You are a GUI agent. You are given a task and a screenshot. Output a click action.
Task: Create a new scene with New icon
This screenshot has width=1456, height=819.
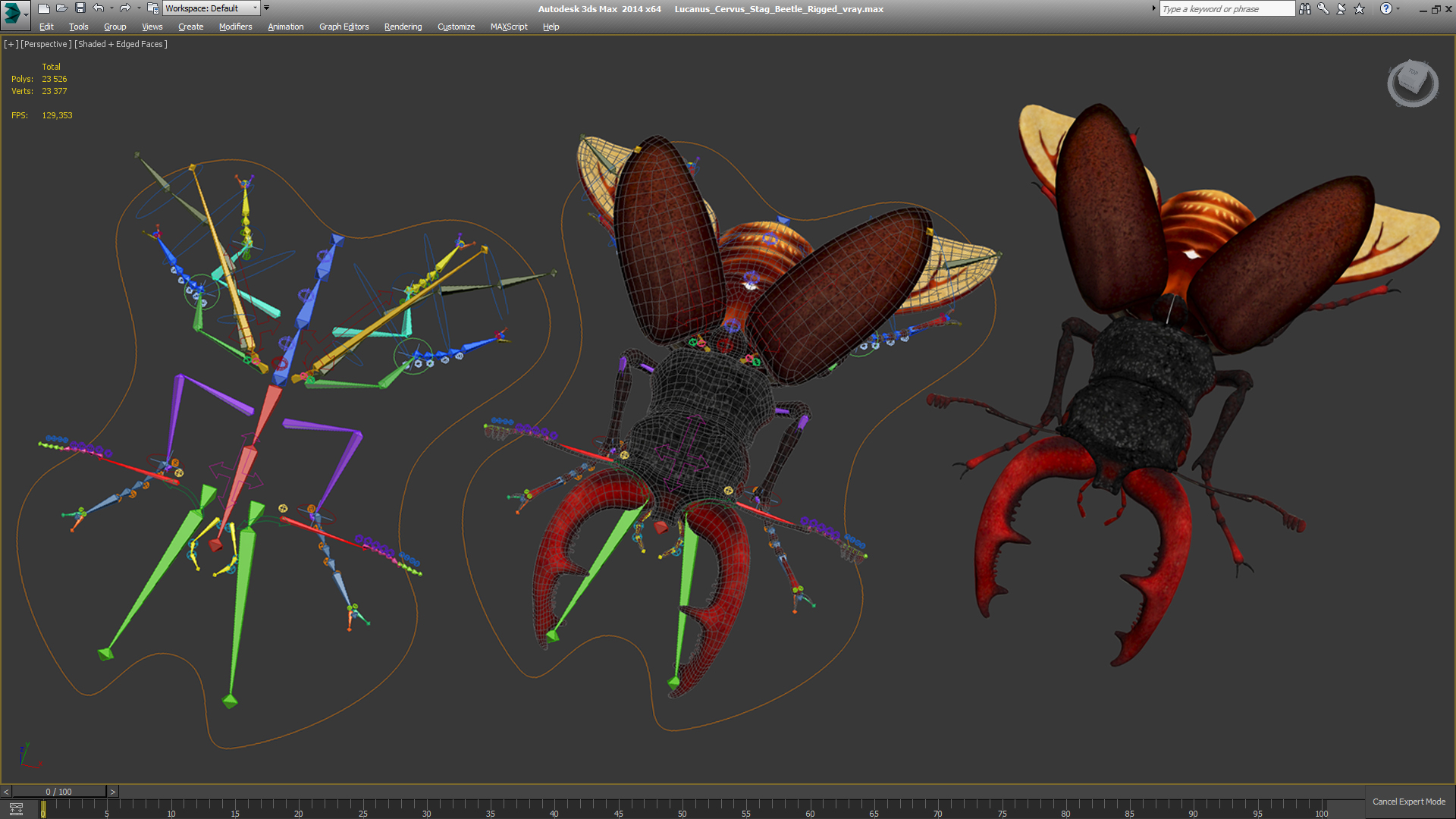(x=44, y=8)
